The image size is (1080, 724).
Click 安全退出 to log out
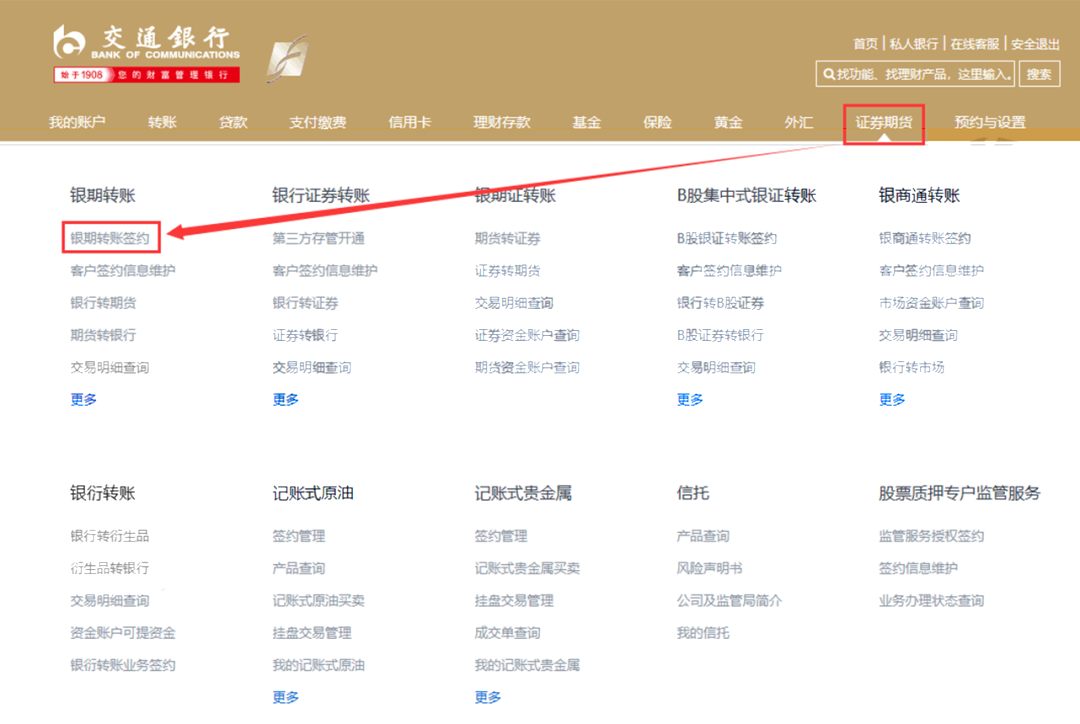pyautogui.click(x=1035, y=44)
